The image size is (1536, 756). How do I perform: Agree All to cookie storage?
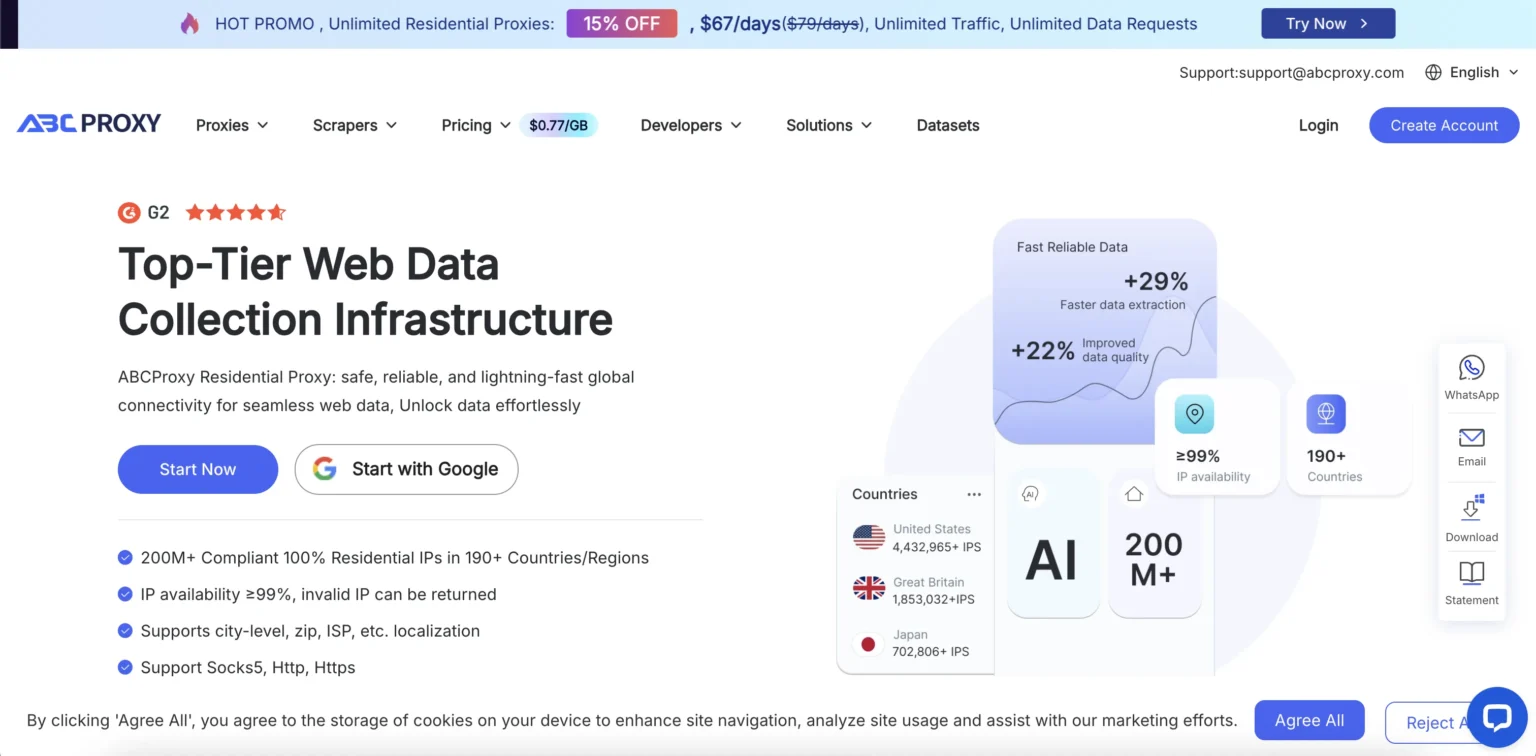click(1309, 720)
